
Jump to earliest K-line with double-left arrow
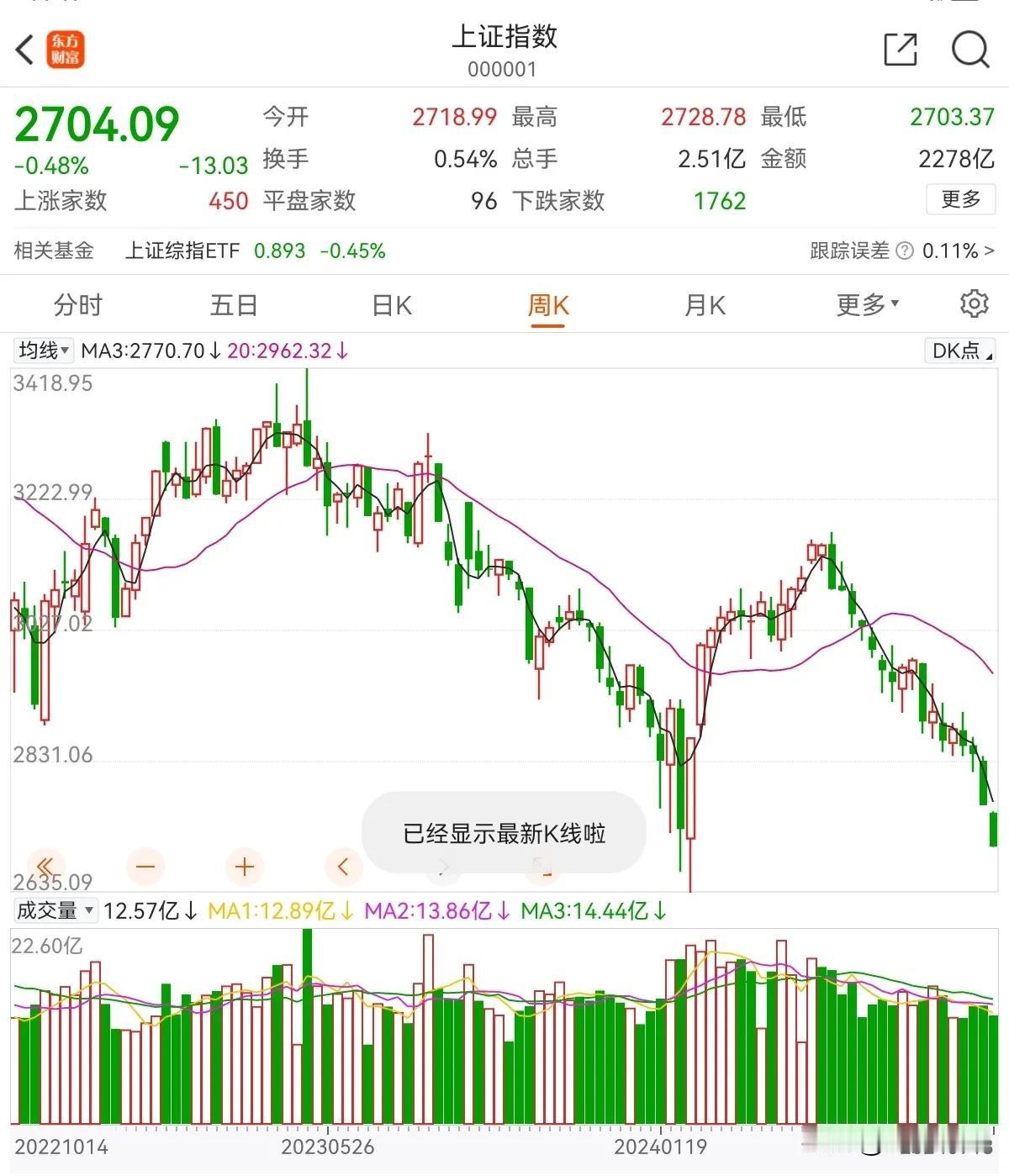tap(45, 866)
